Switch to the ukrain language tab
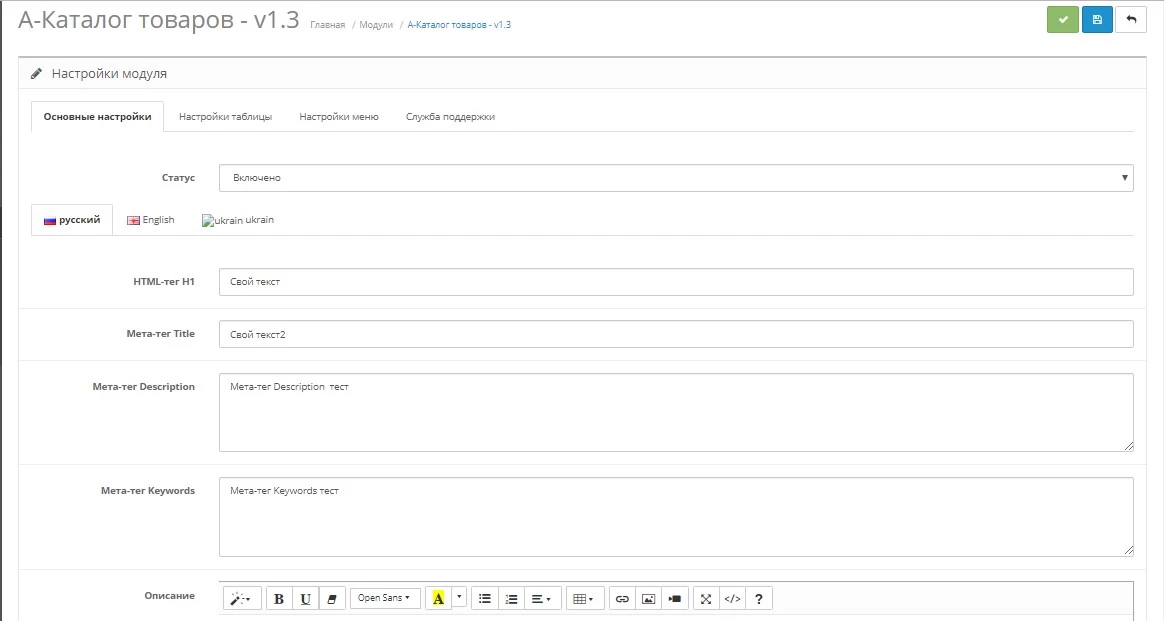This screenshot has width=1164, height=621. click(238, 220)
